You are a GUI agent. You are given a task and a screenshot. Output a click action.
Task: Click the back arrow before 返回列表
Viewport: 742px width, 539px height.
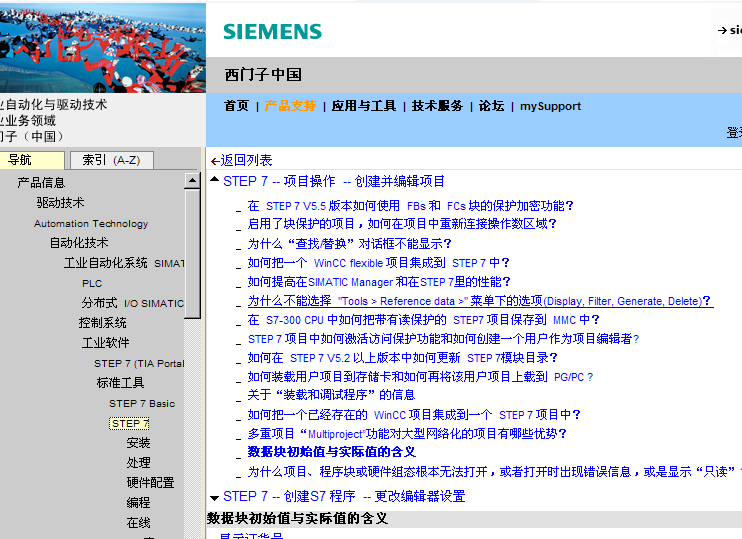click(215, 161)
